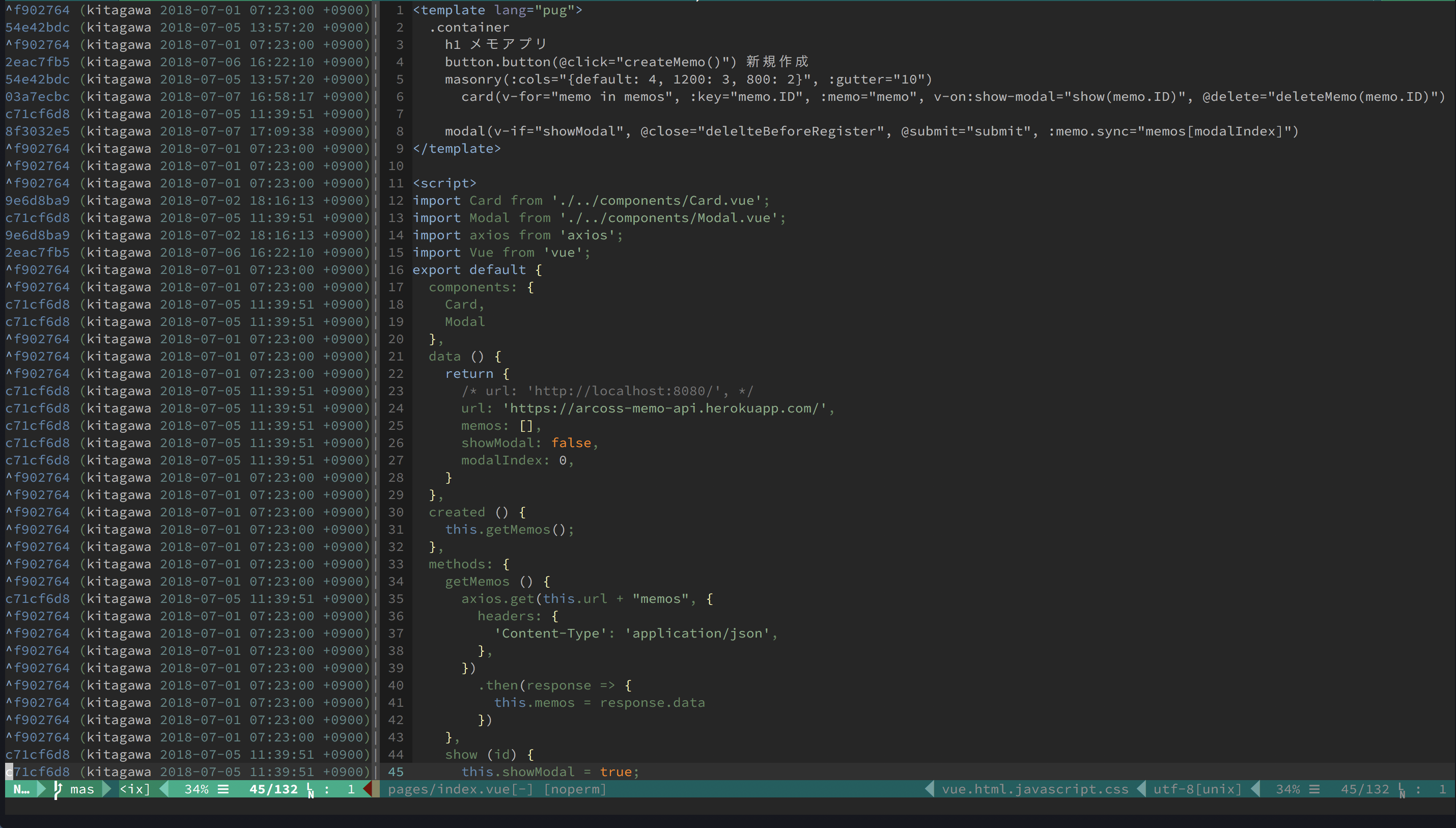Screen dimensions: 1456x828
Task: Click line number 45 in the gutter
Action: click(x=396, y=771)
